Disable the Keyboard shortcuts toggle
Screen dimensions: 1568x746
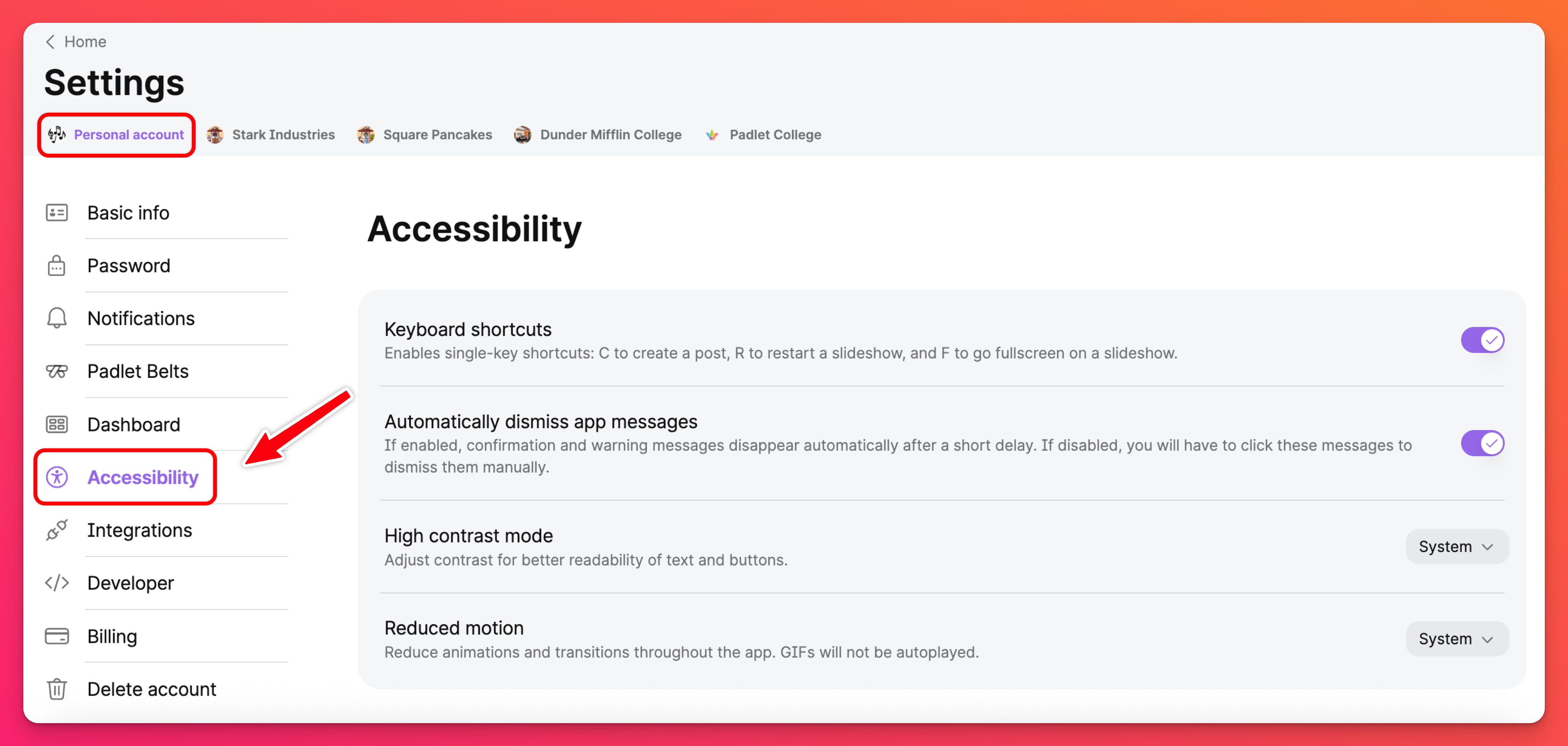click(1482, 340)
